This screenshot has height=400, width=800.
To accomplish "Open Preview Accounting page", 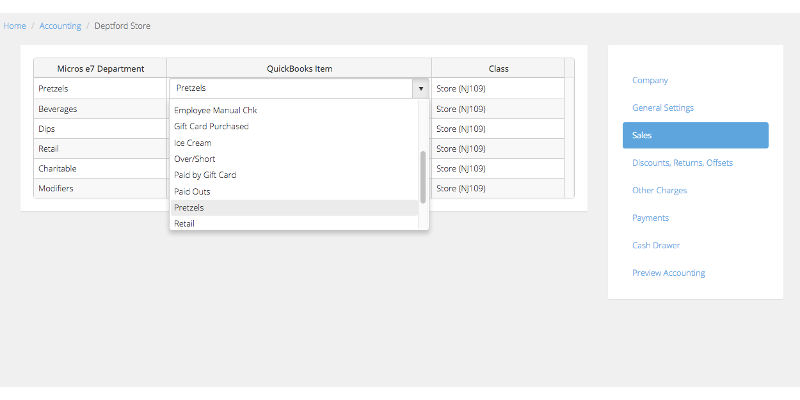I will coord(668,273).
